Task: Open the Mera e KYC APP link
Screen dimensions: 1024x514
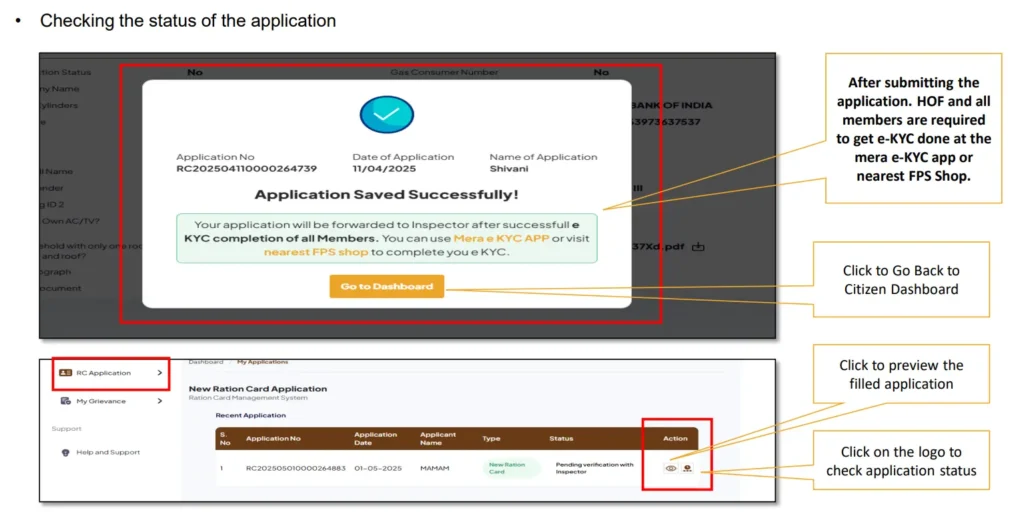Action: click(x=502, y=238)
